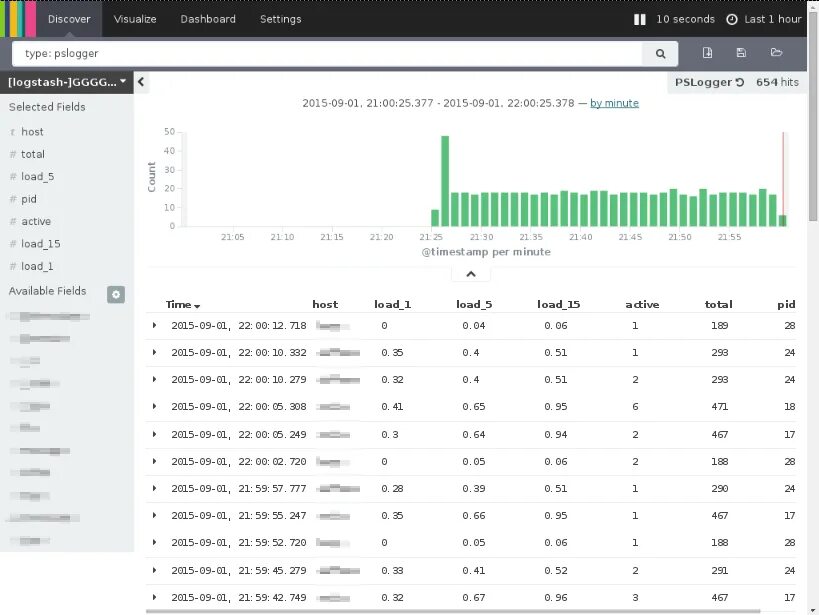Open the Dashboard tab
819x615 pixels.
point(208,19)
